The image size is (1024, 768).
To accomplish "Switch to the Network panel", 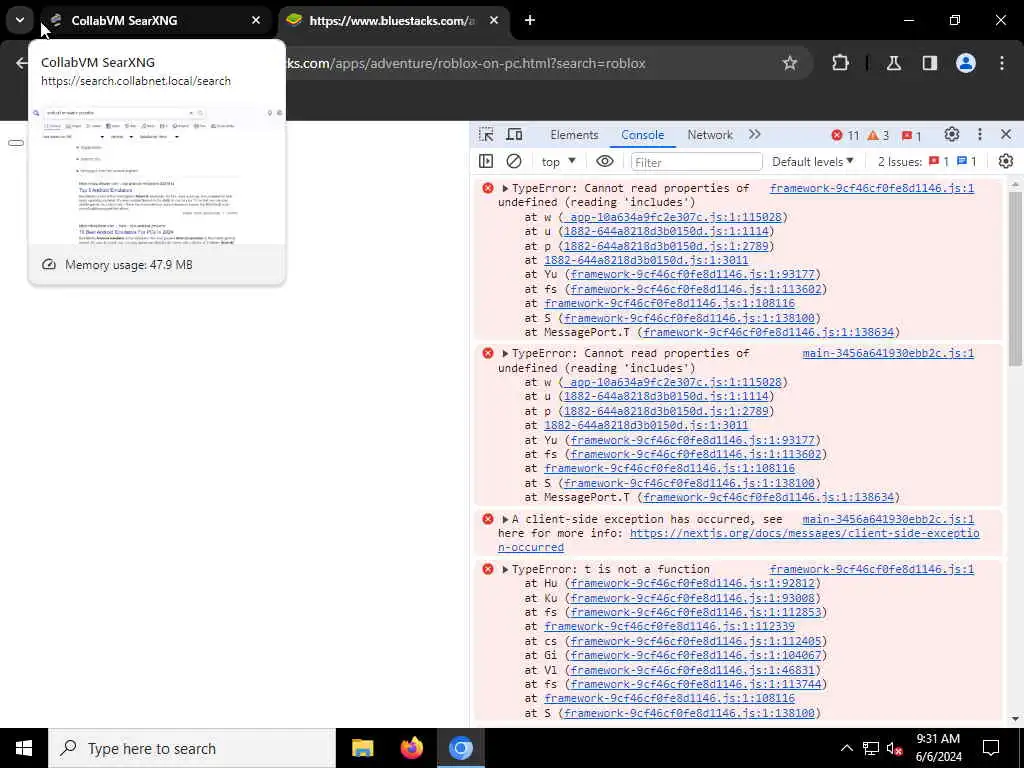I will pos(710,135).
